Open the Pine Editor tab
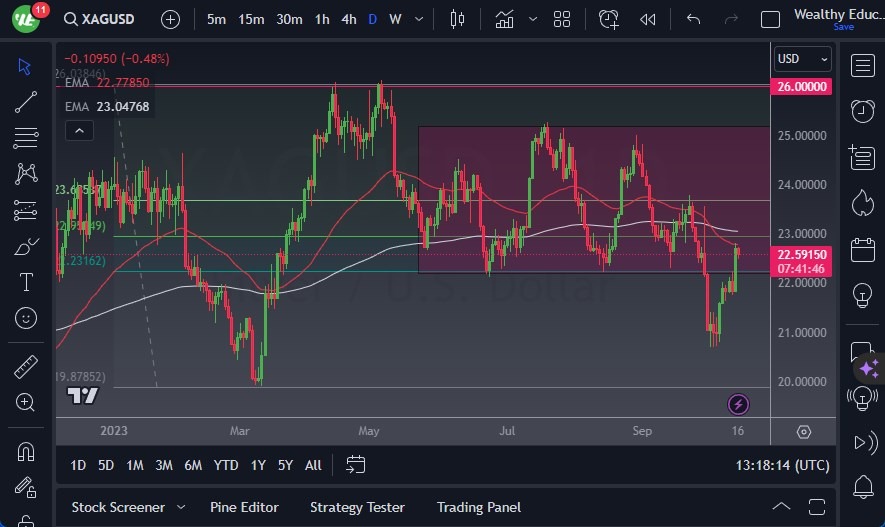885x527 pixels. coord(244,507)
